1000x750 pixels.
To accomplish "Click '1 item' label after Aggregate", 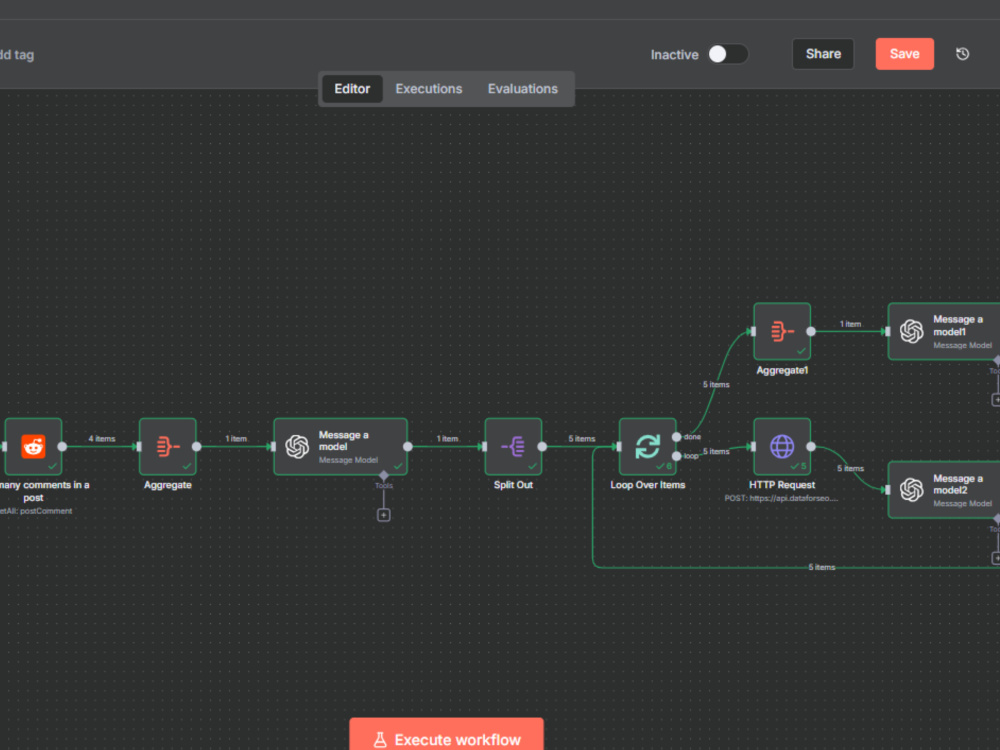I will [x=236, y=439].
